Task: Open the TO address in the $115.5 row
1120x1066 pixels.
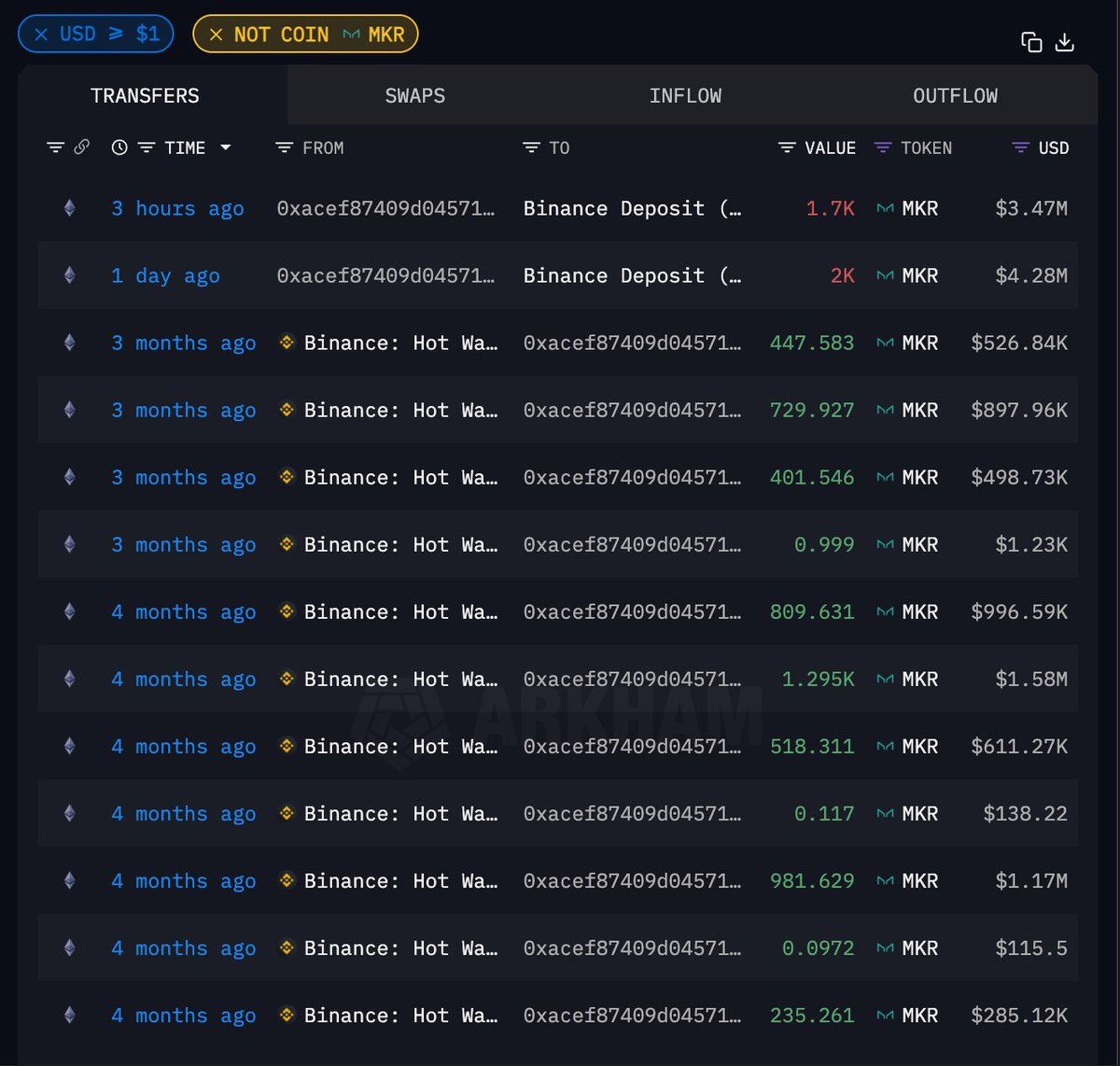Action: (633, 947)
